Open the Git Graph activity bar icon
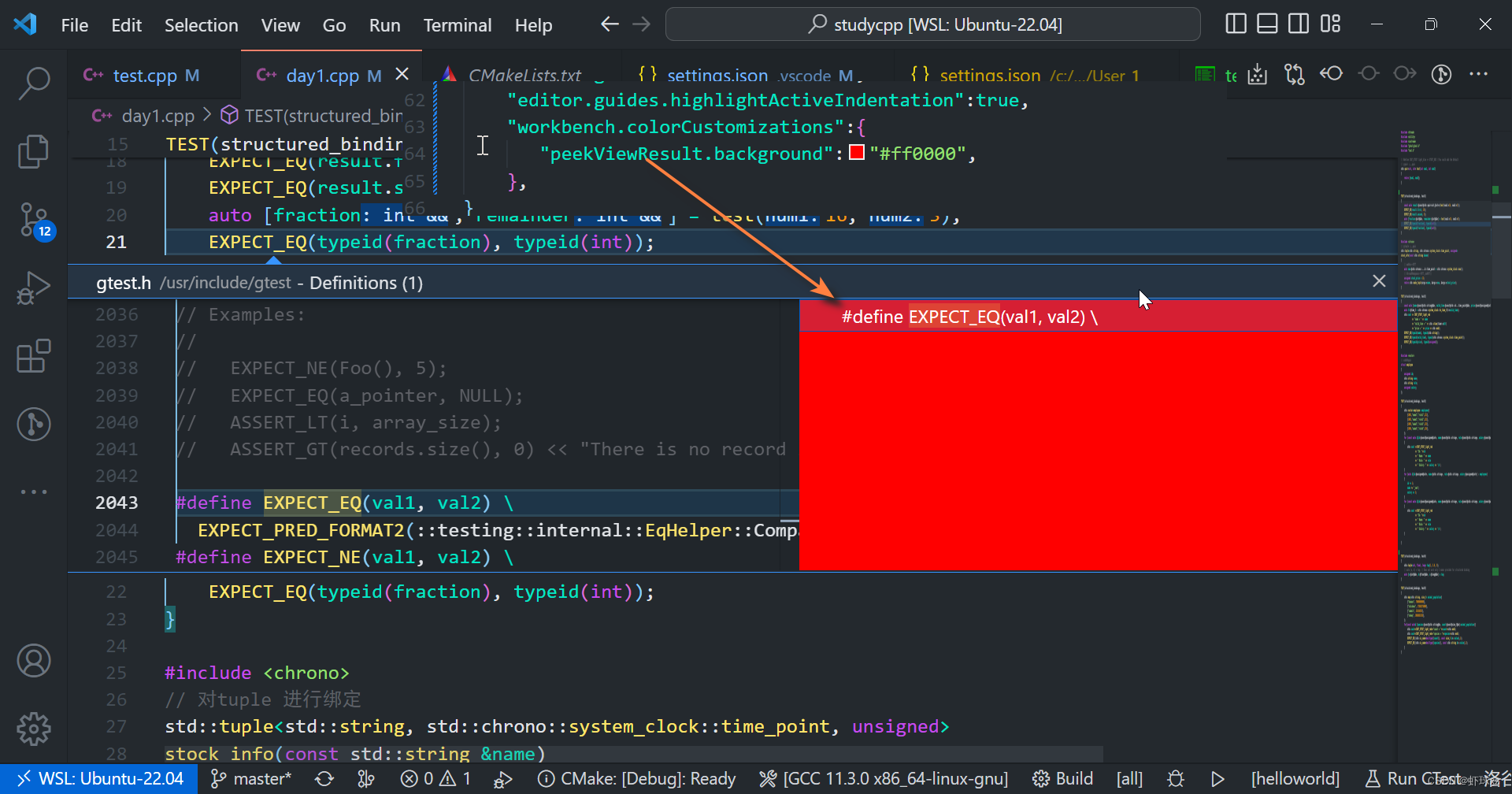This screenshot has width=1512, height=794. [34, 425]
